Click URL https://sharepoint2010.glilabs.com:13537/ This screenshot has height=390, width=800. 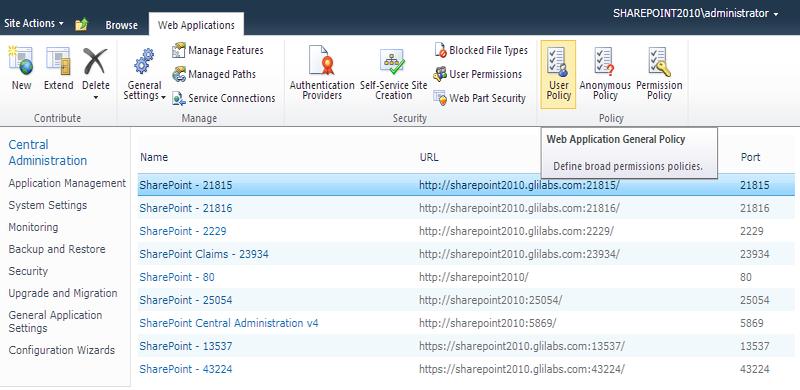pos(521,346)
